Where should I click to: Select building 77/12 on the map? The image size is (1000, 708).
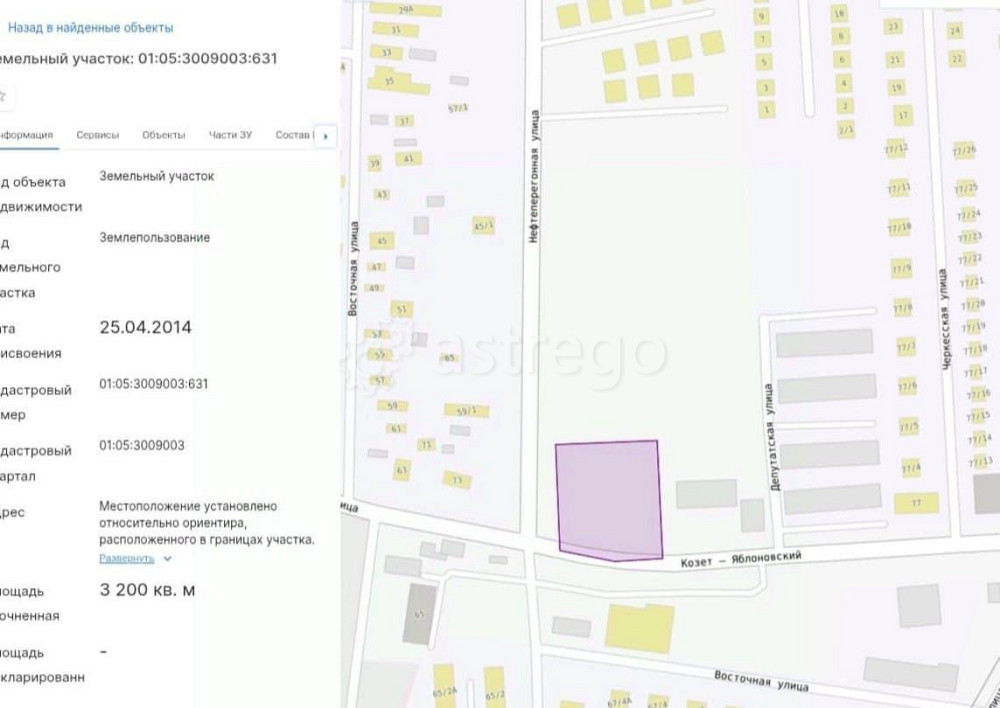(x=899, y=149)
